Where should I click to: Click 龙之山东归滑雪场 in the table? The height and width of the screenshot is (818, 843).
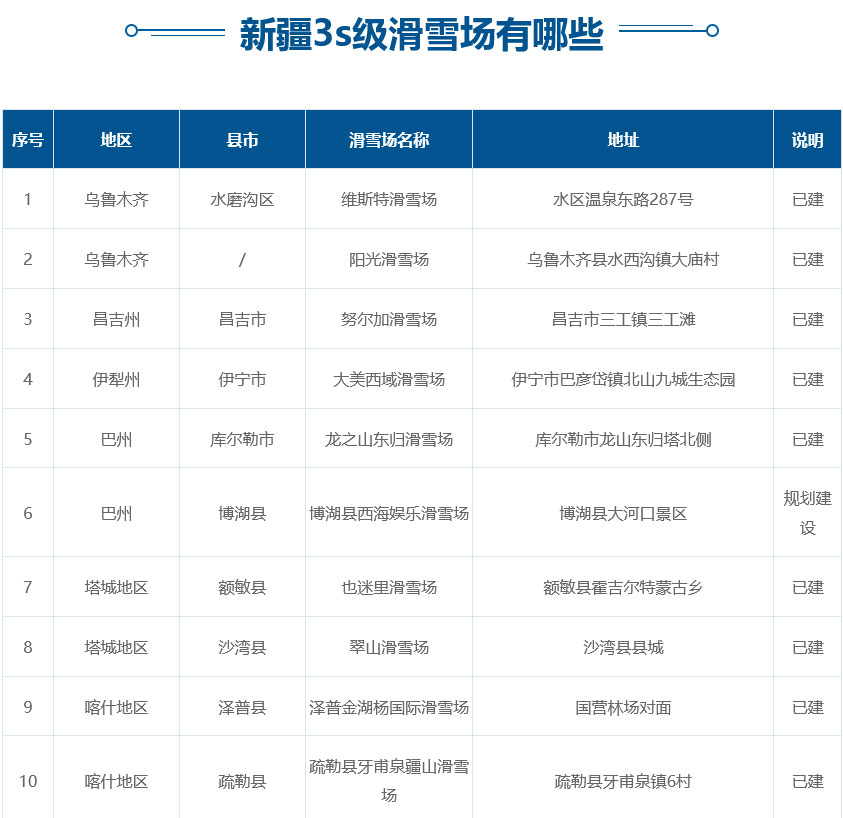click(389, 439)
